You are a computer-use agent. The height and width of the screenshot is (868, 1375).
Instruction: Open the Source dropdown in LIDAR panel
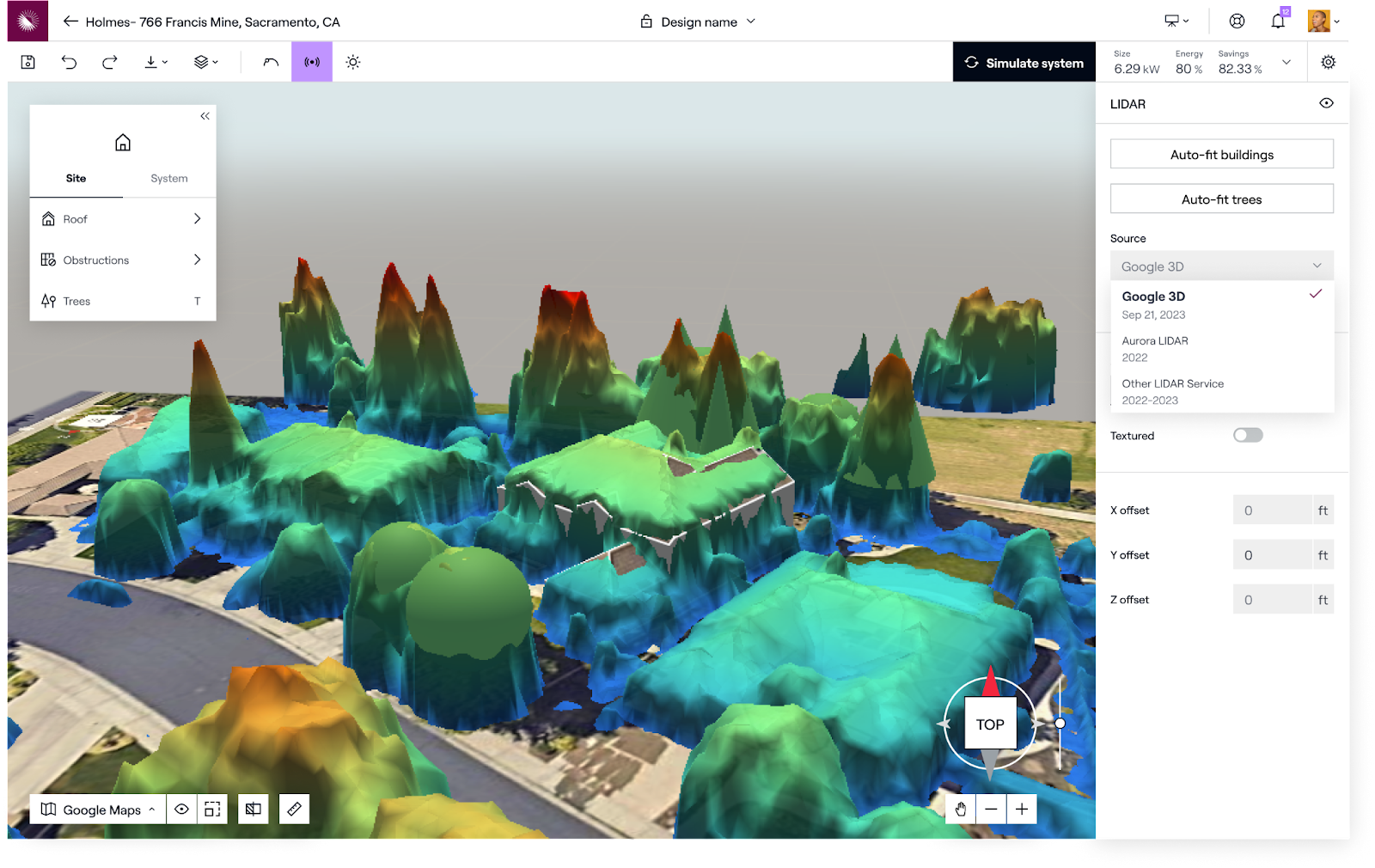coord(1221,266)
